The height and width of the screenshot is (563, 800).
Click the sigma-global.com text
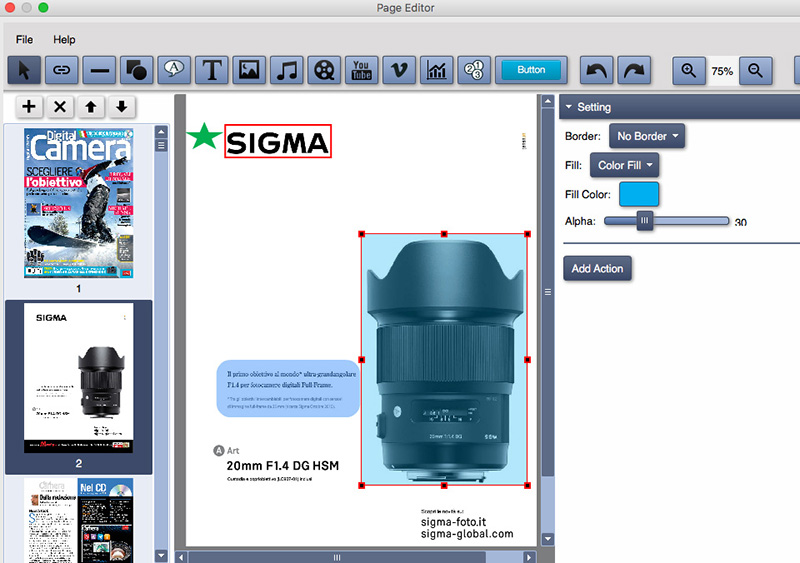467,534
